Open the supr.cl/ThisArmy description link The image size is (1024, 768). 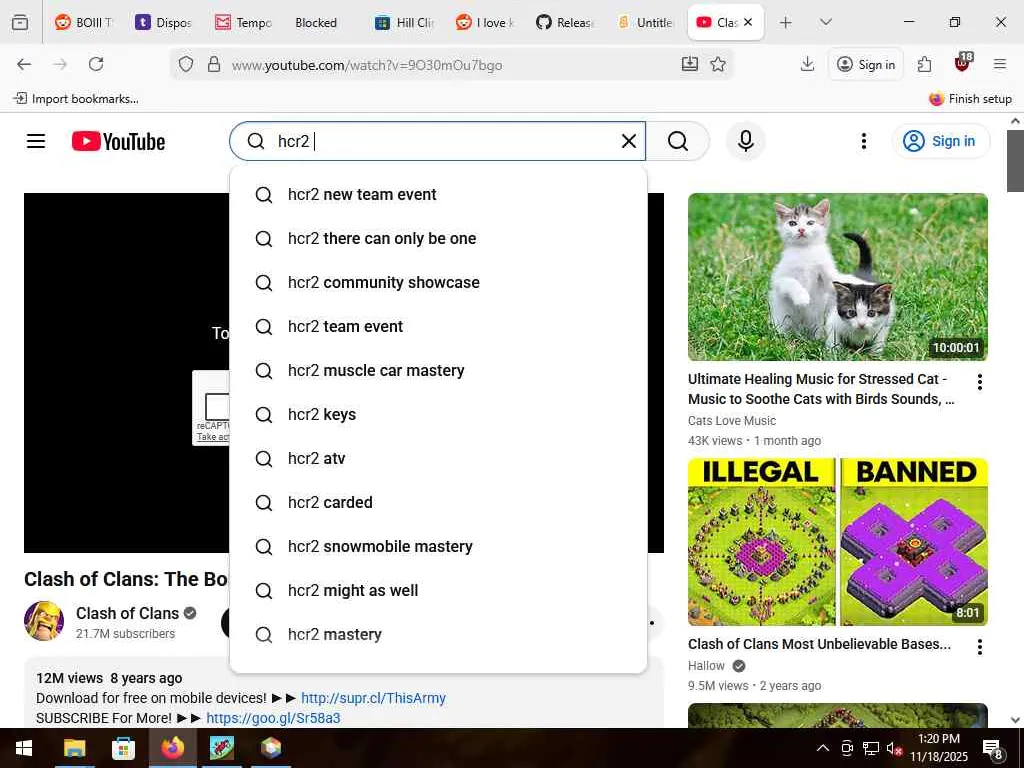tap(373, 698)
